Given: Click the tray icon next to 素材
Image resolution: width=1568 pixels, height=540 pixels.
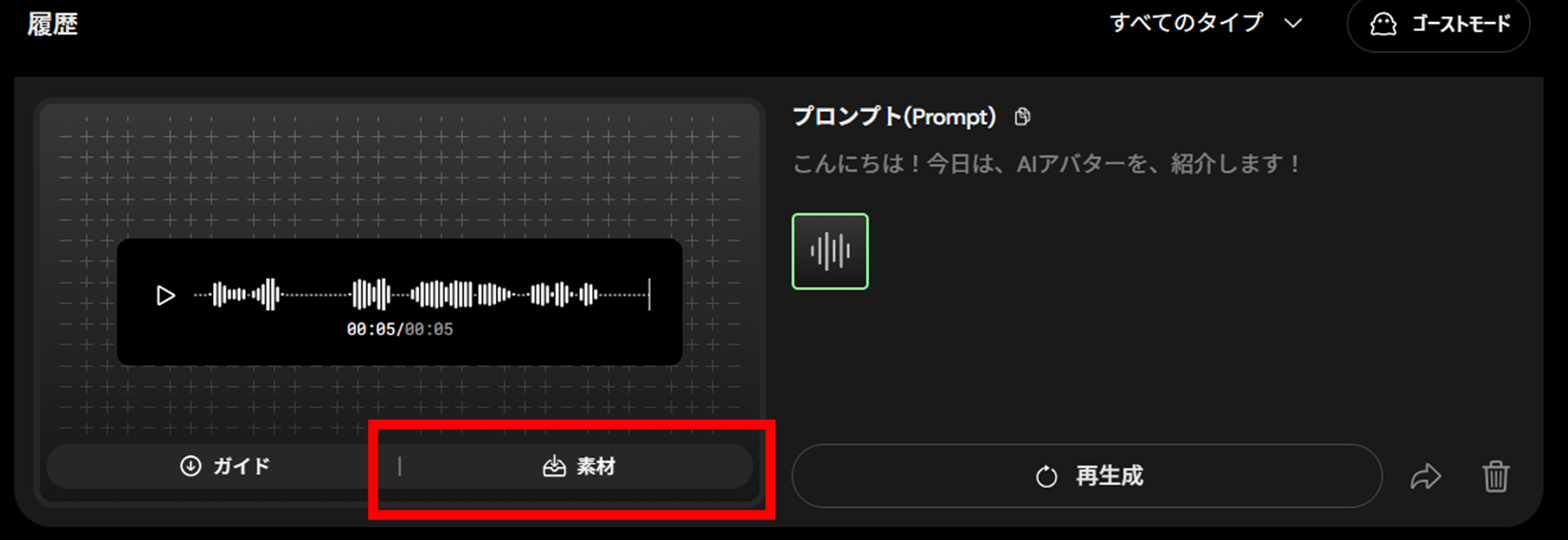Looking at the screenshot, I should [x=554, y=466].
